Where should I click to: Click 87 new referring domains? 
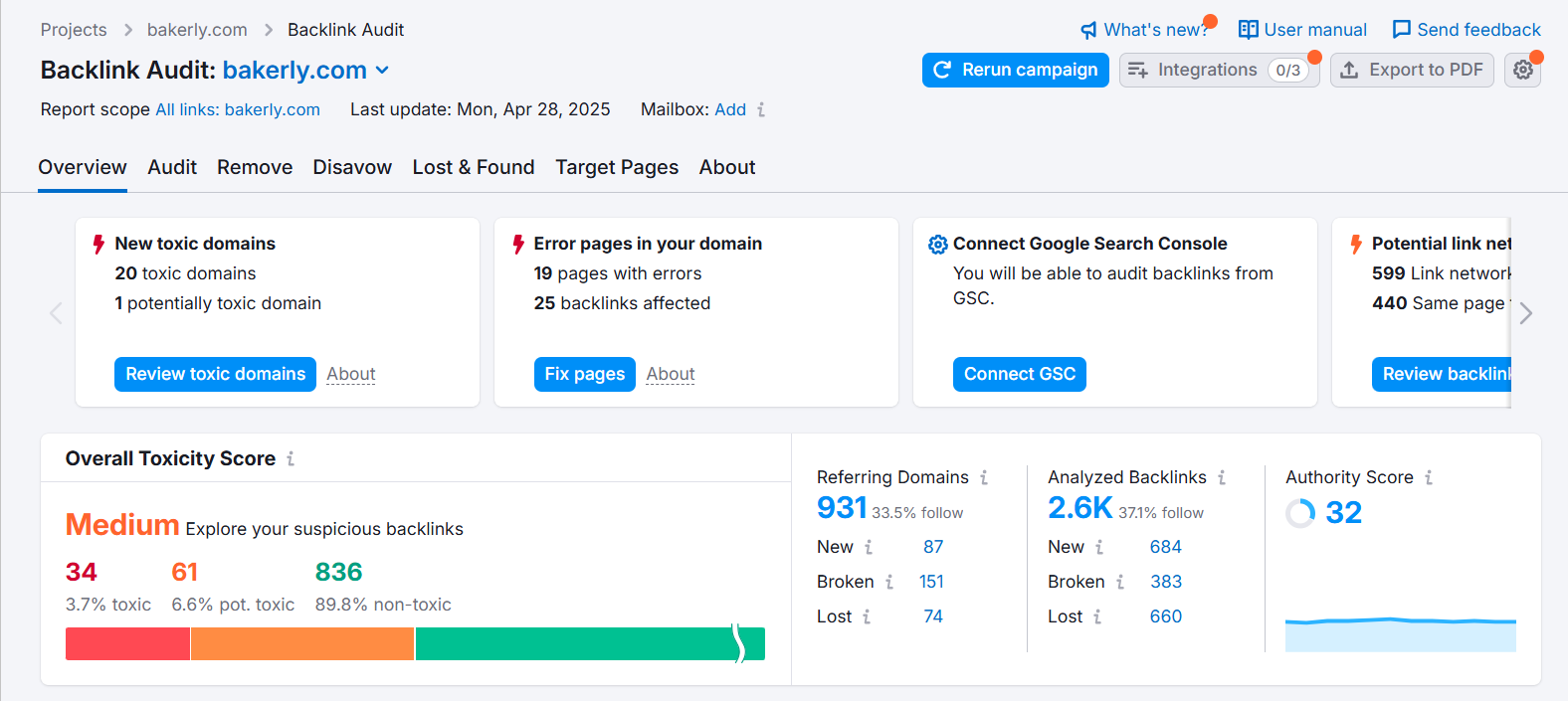pos(933,547)
